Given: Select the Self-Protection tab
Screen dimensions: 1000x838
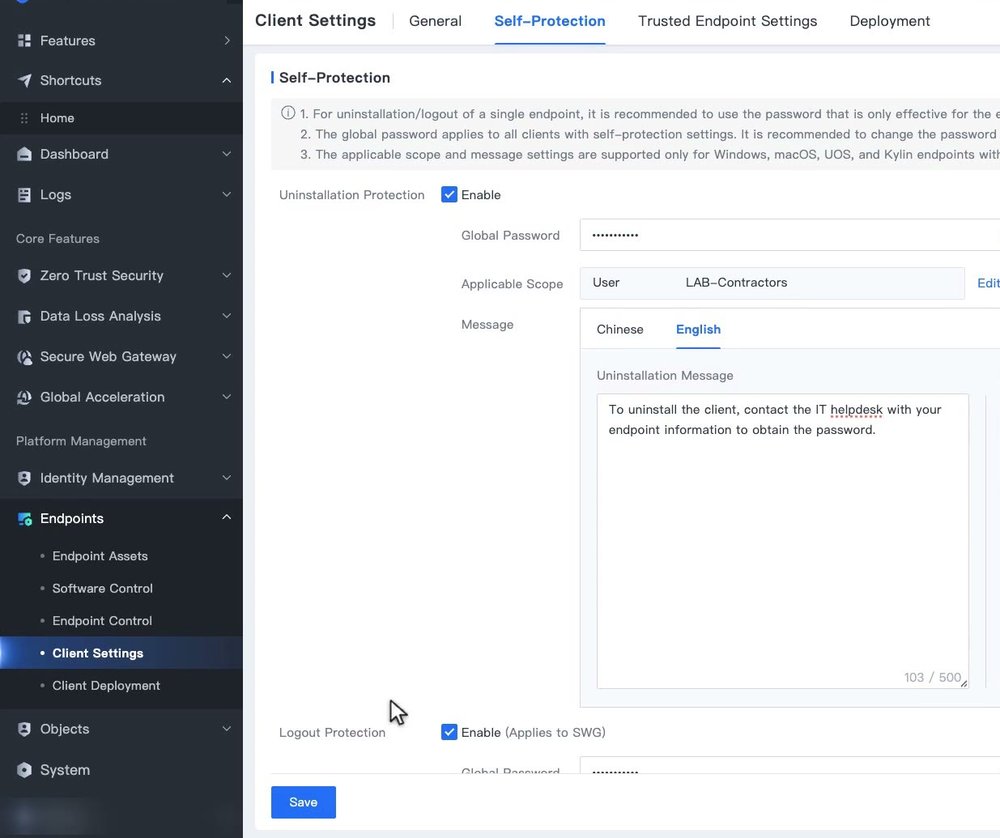Looking at the screenshot, I should pyautogui.click(x=550, y=21).
